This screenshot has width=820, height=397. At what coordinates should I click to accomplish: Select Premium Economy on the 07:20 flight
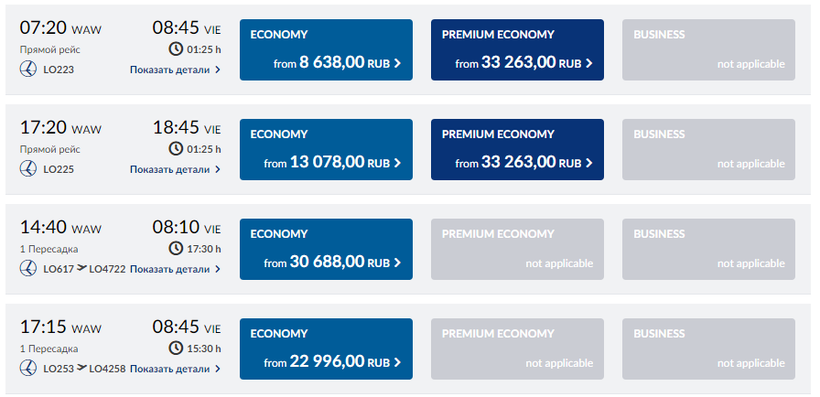(517, 50)
